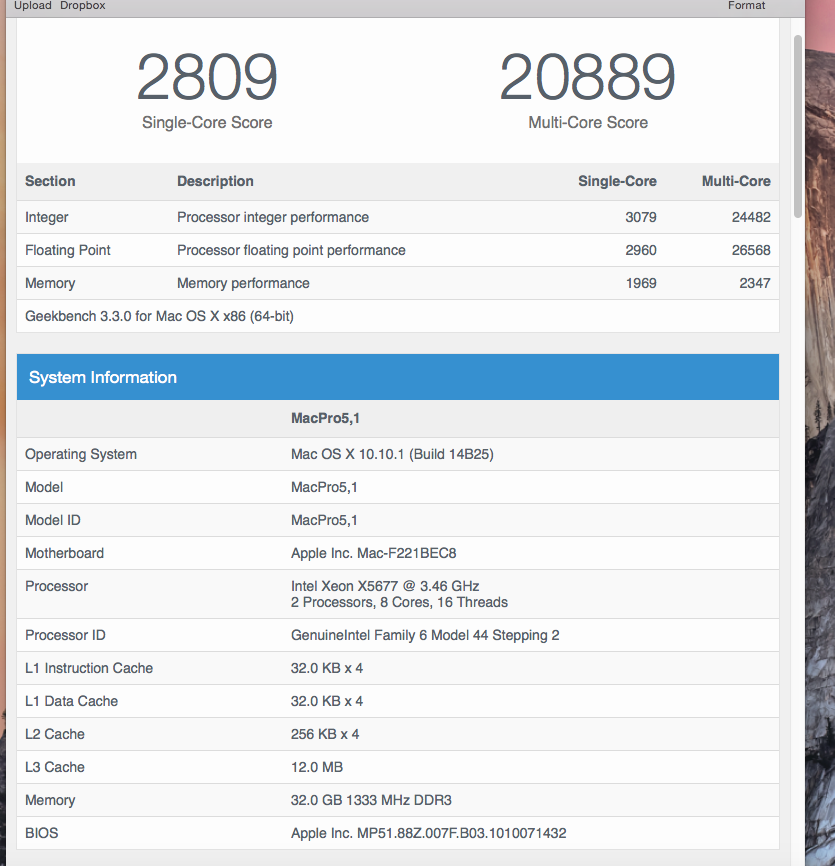Image resolution: width=835 pixels, height=866 pixels.
Task: Select the multi-core score 20889
Action: 587,77
